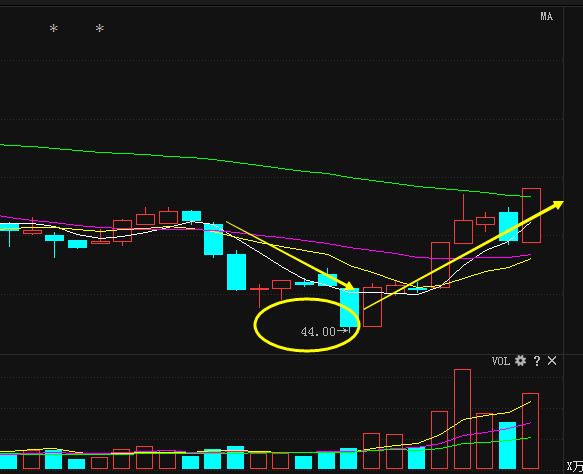Click the first asterisk event marker
The image size is (583, 474).
[54, 28]
